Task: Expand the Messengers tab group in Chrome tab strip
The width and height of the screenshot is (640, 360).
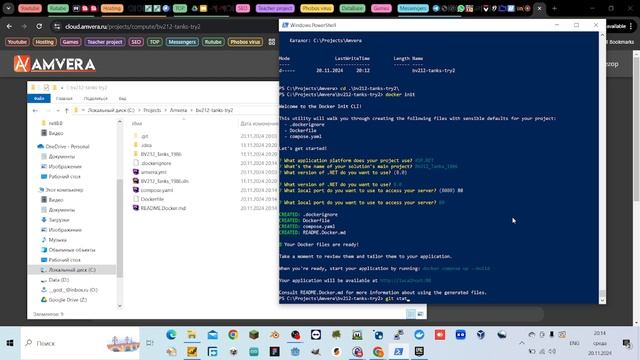Action: pos(413,9)
